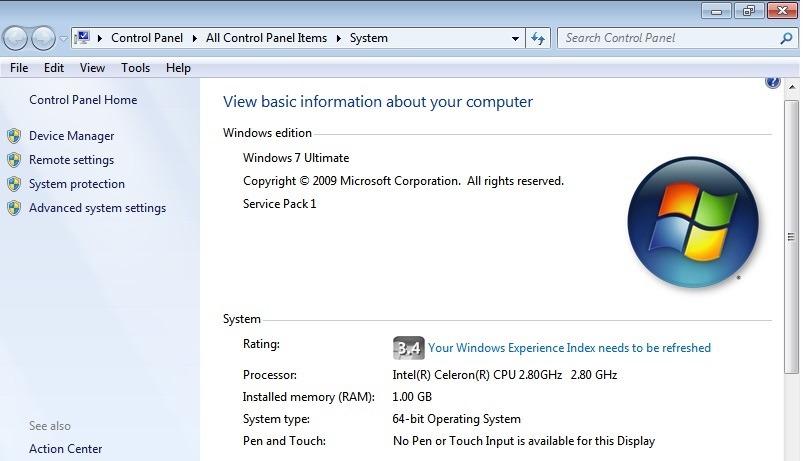Select Control Panel in the breadcrumb
Screen dimensions: 804x461
[147, 38]
